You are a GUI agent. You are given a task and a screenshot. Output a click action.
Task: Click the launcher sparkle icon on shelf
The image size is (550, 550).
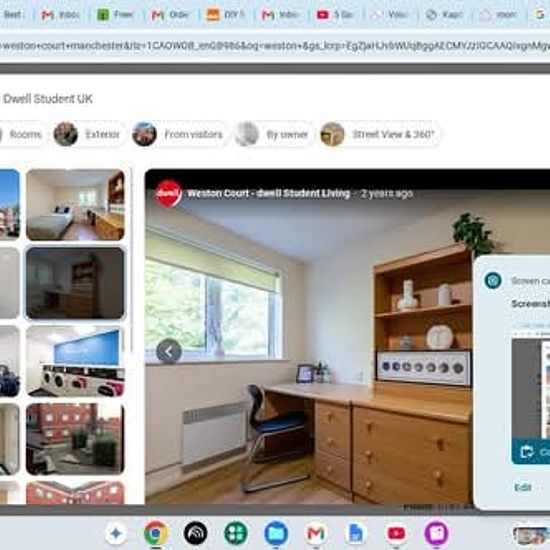(x=116, y=533)
